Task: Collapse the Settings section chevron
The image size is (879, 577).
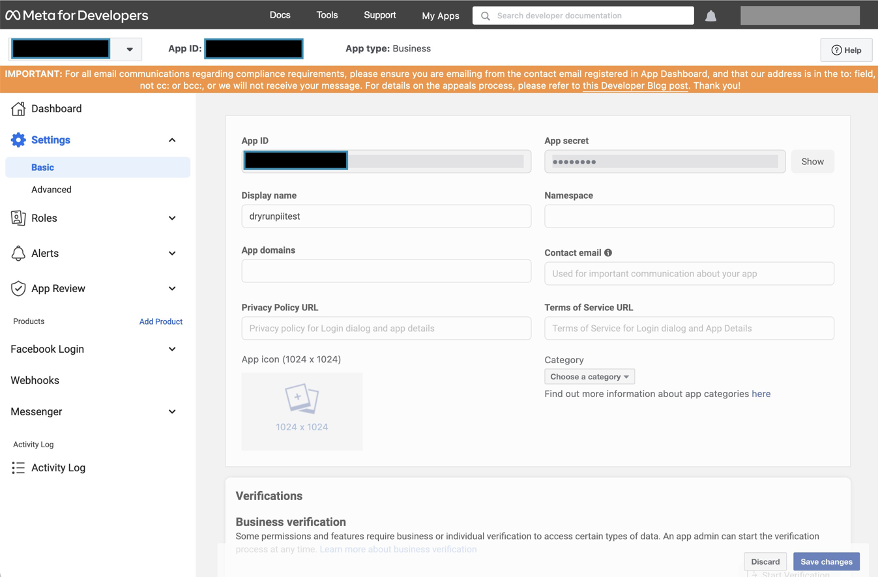Action: [172, 140]
